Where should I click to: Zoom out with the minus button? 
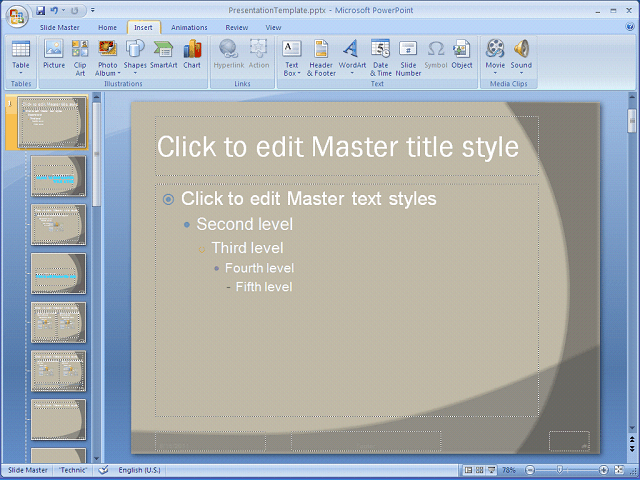[x=530, y=470]
